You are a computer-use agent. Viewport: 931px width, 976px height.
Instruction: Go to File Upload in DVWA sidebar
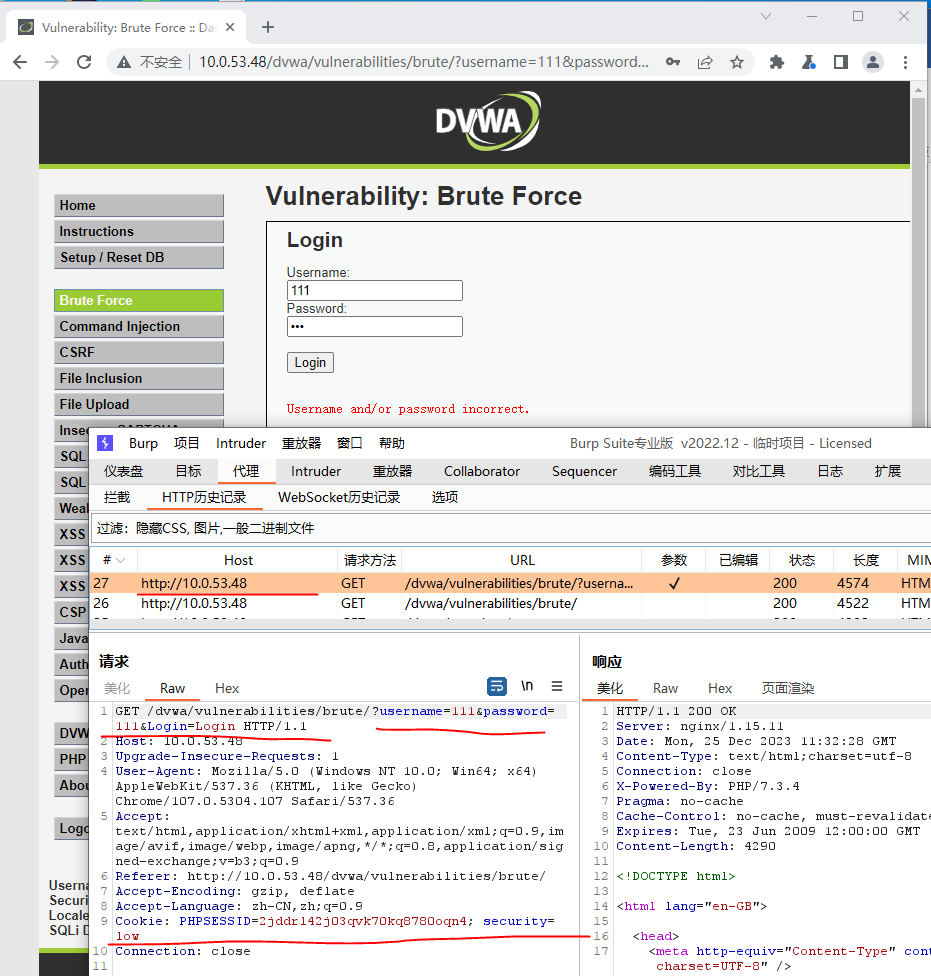(139, 405)
